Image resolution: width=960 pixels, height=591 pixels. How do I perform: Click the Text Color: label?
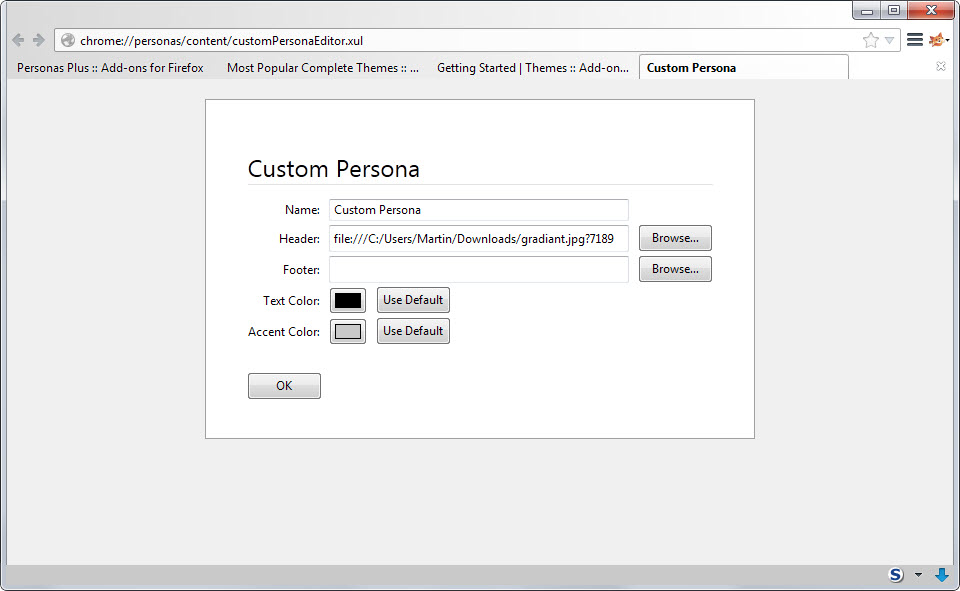[x=291, y=301]
